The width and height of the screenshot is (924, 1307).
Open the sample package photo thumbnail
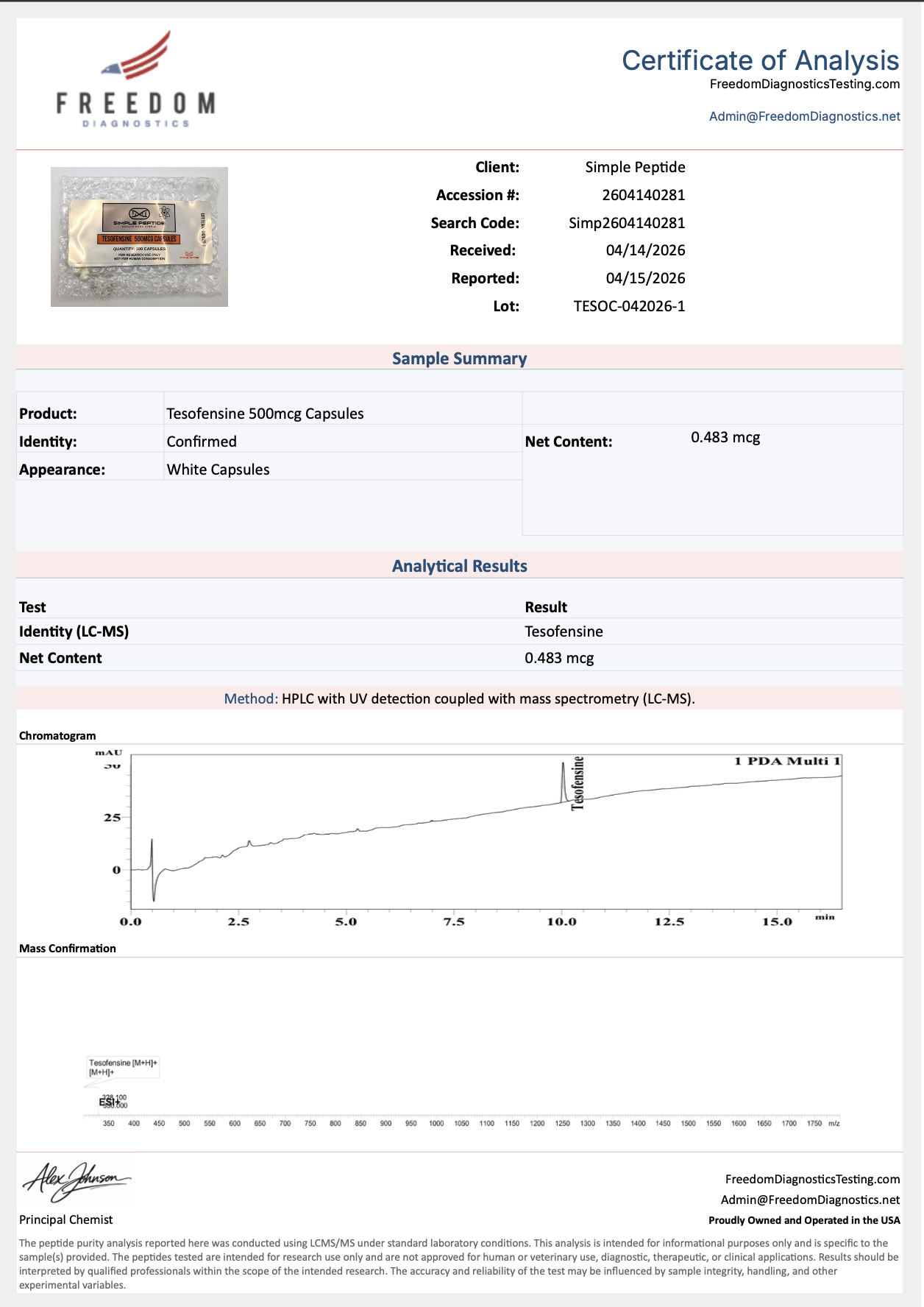point(139,237)
